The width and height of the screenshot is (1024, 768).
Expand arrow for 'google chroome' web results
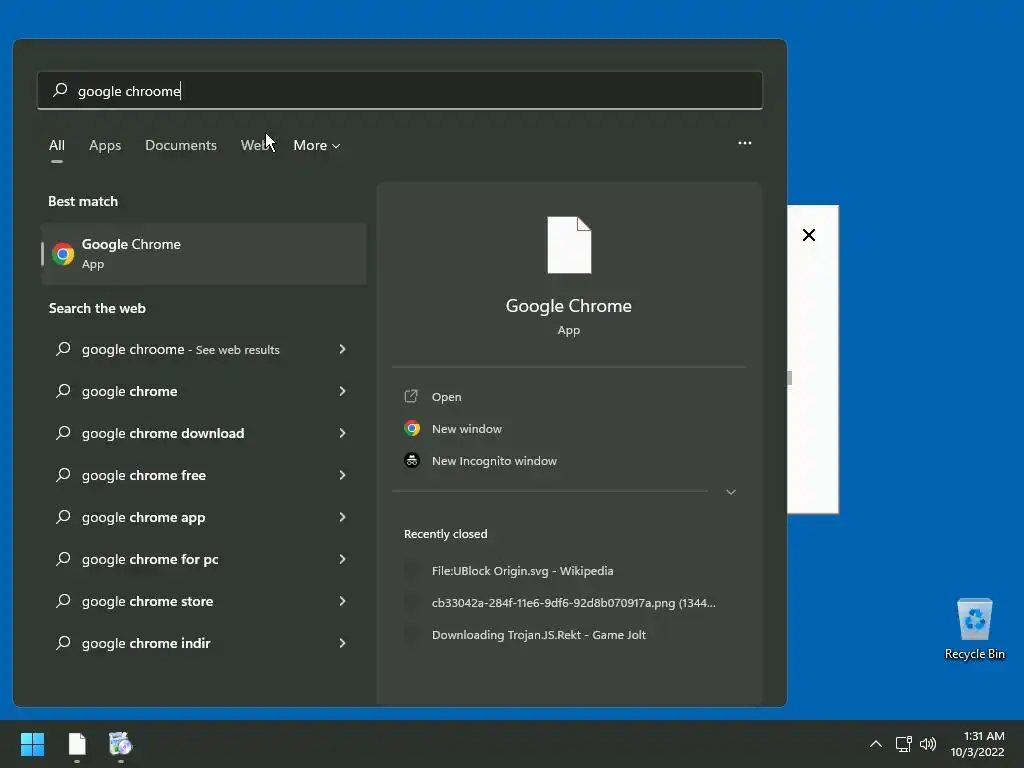coord(342,349)
